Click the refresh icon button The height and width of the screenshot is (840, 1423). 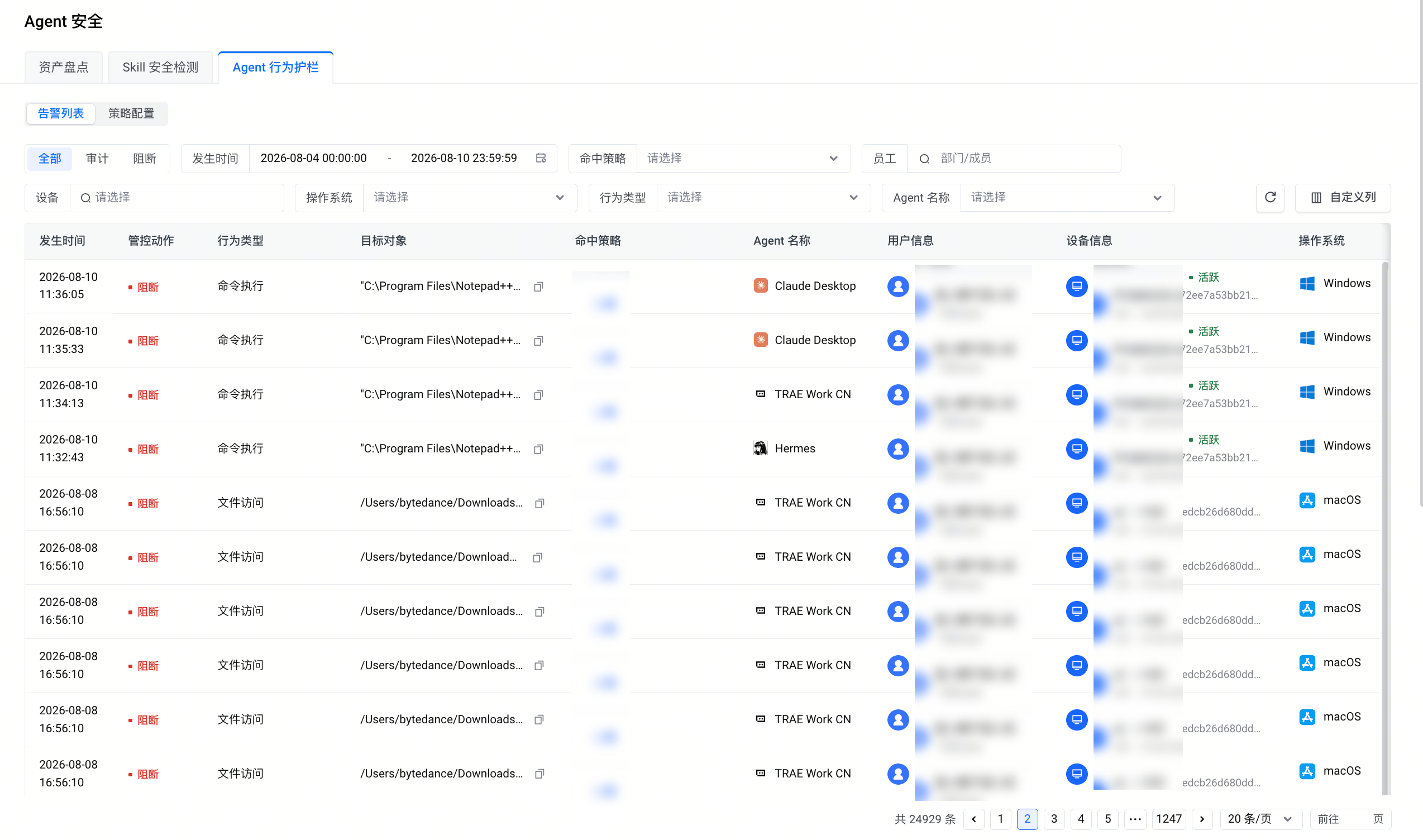click(1269, 198)
